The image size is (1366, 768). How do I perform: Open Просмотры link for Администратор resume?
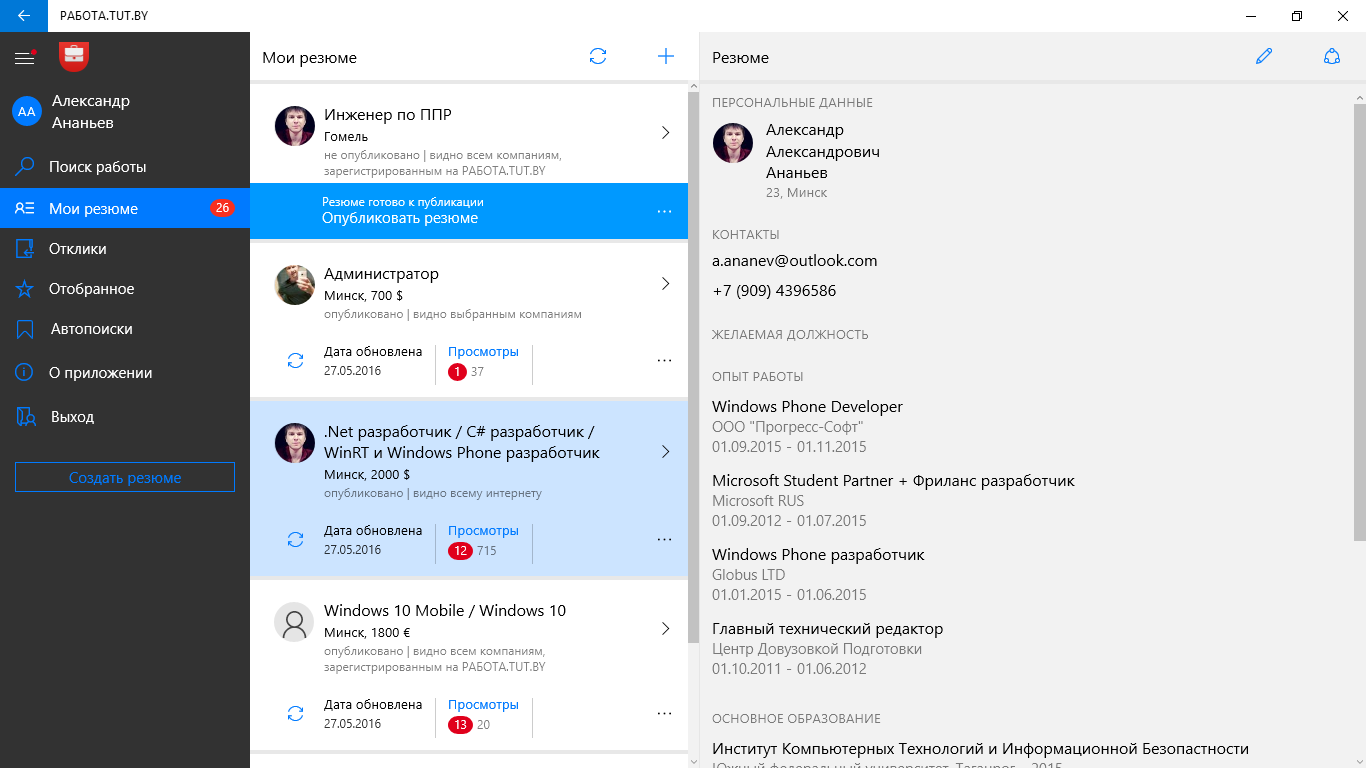(x=483, y=352)
